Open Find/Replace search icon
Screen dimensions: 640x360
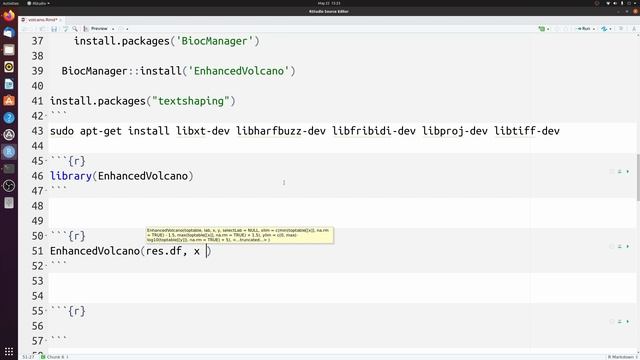point(75,29)
